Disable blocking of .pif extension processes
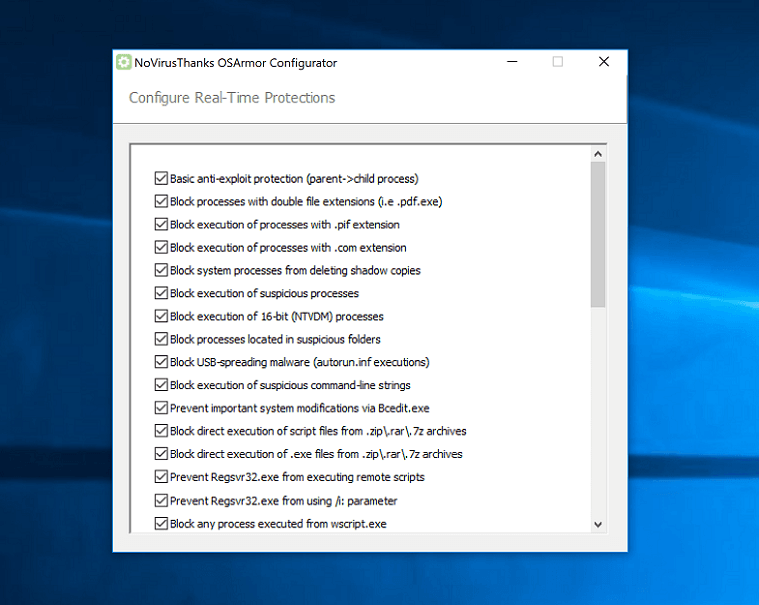Viewport: 759px width, 605px height. point(161,224)
